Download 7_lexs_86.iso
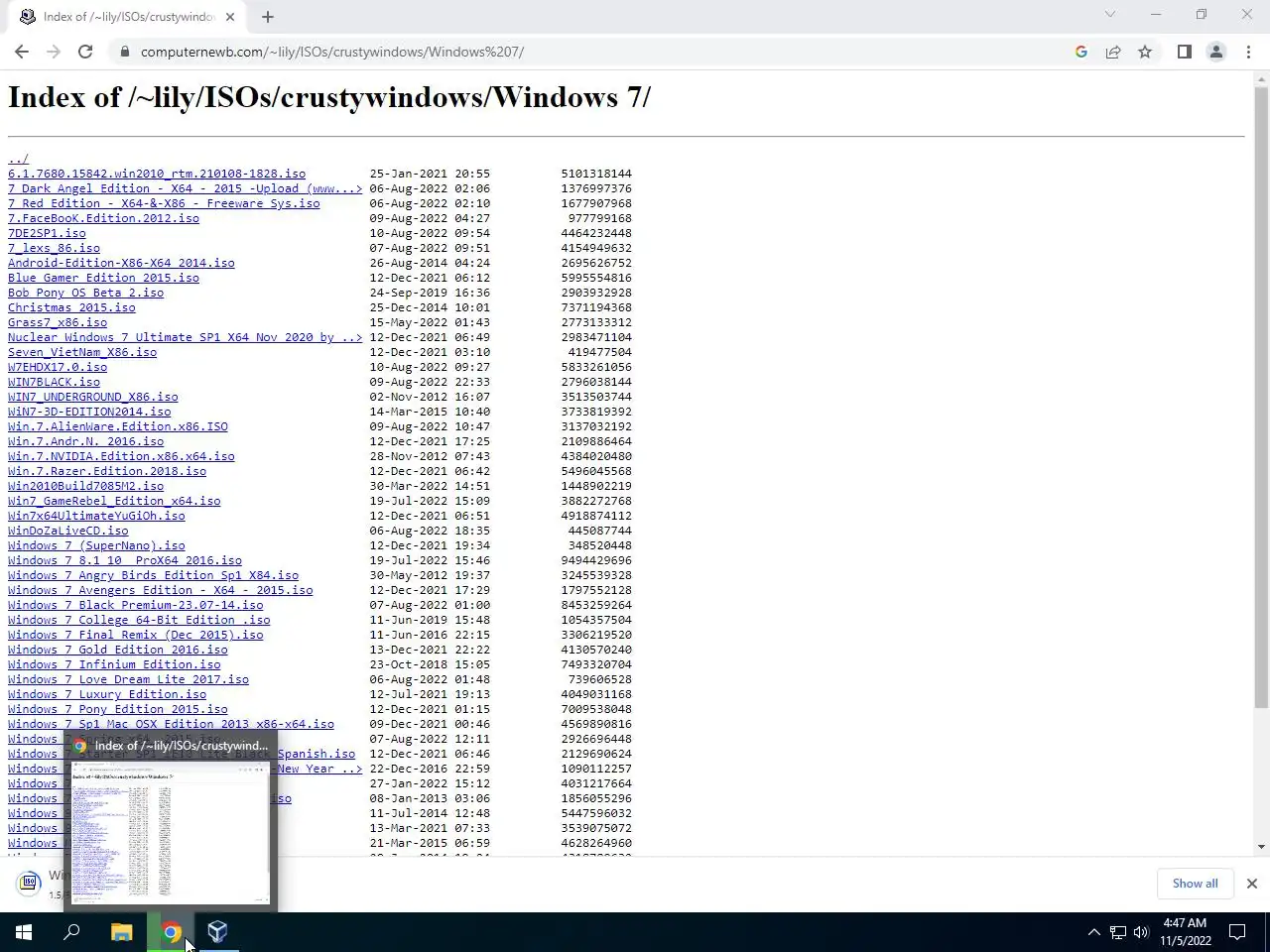The width and height of the screenshot is (1270, 952). tap(54, 248)
